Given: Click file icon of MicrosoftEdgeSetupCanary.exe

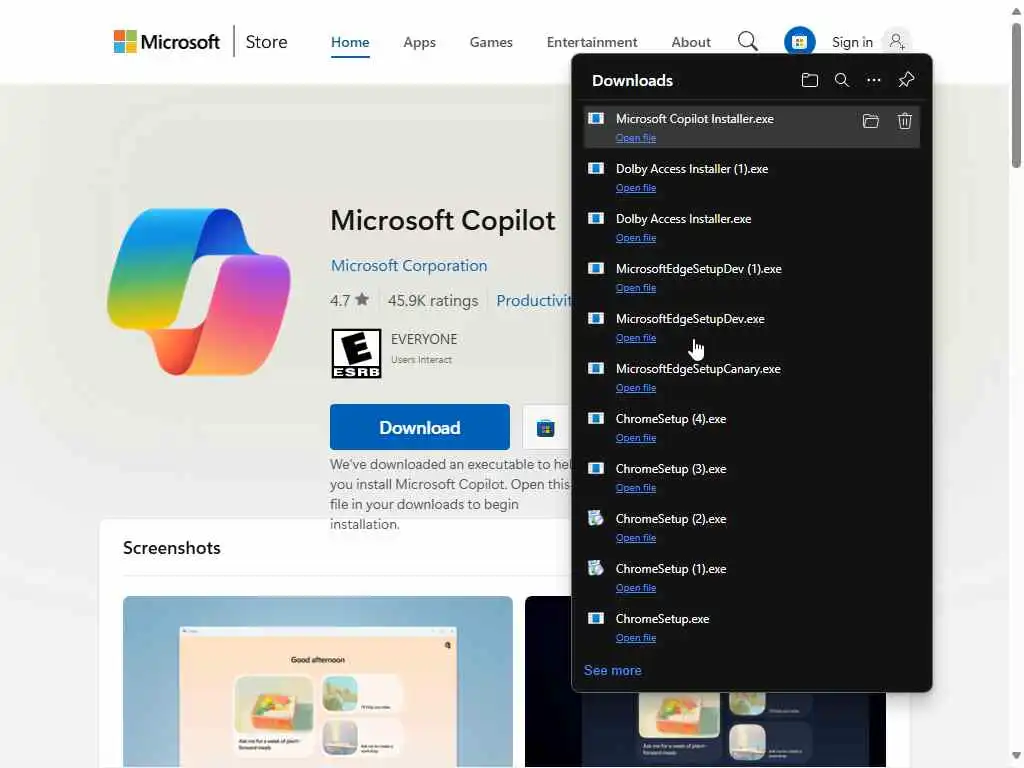Looking at the screenshot, I should click(x=596, y=368).
